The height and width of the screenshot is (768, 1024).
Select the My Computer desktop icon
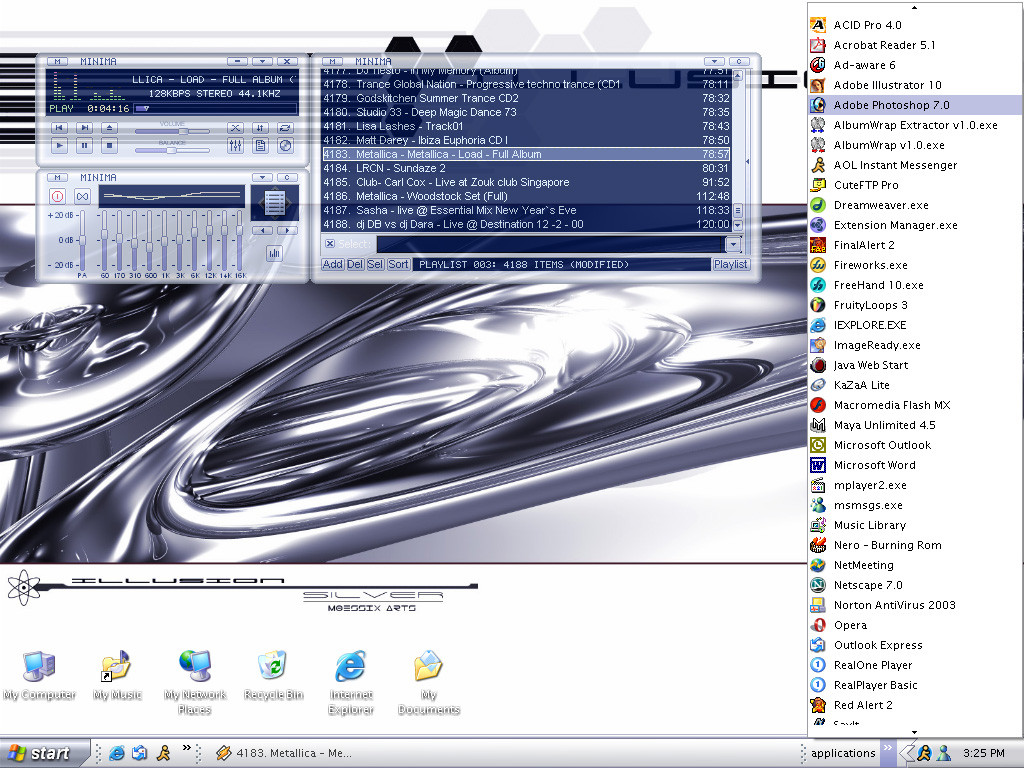pyautogui.click(x=39, y=676)
